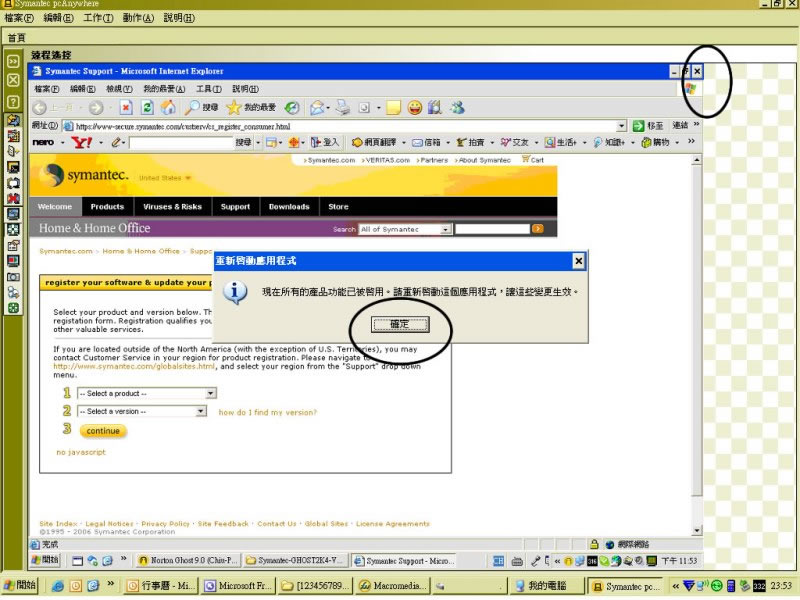800x600 pixels.
Task: Open pcAnywhere 動作(A) menu
Action: coord(138,18)
